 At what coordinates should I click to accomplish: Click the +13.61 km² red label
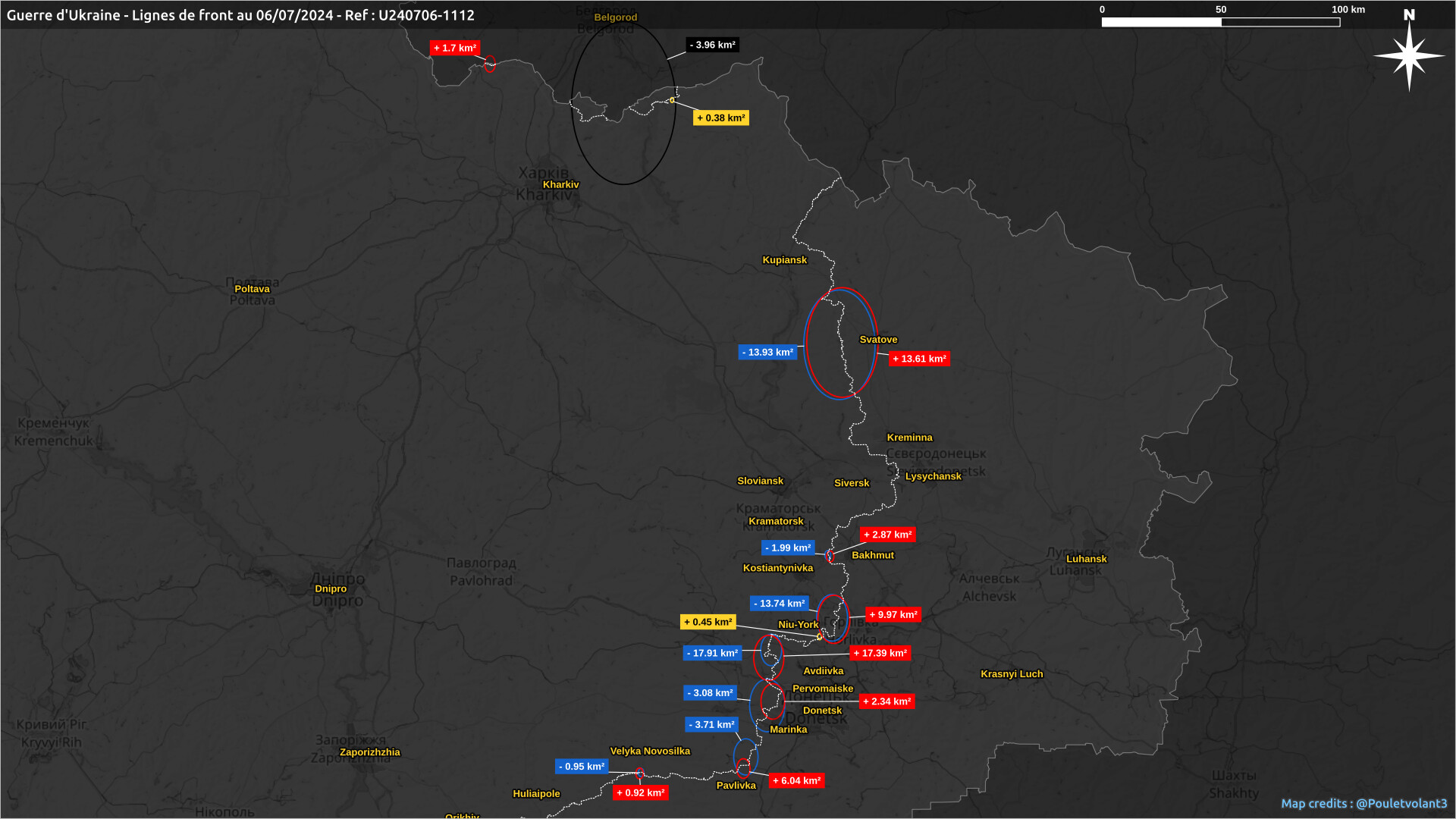[x=919, y=359]
